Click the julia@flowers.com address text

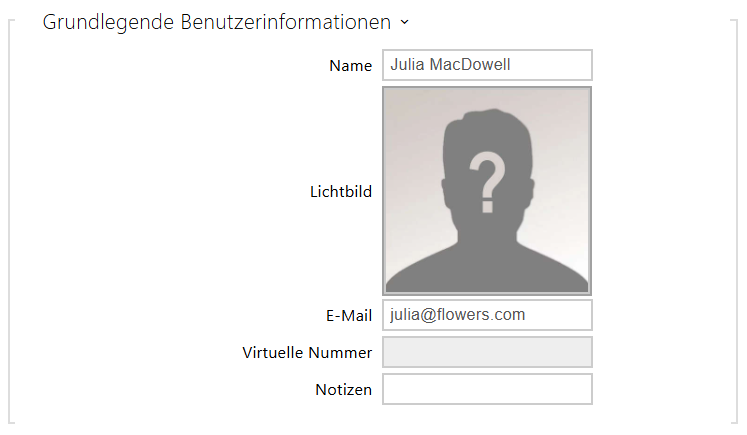pyautogui.click(x=458, y=315)
